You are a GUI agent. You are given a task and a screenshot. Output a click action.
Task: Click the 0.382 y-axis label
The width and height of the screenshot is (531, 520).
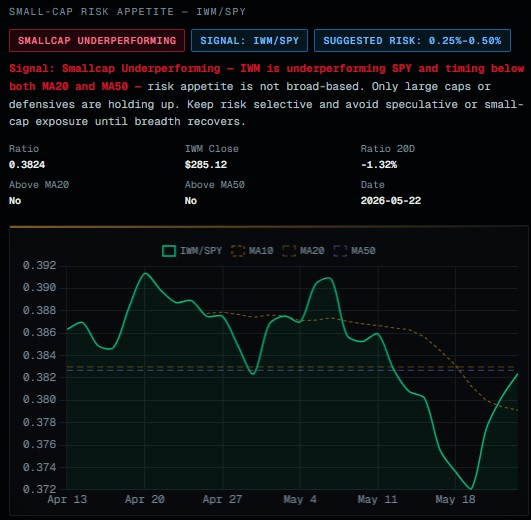coord(39,377)
